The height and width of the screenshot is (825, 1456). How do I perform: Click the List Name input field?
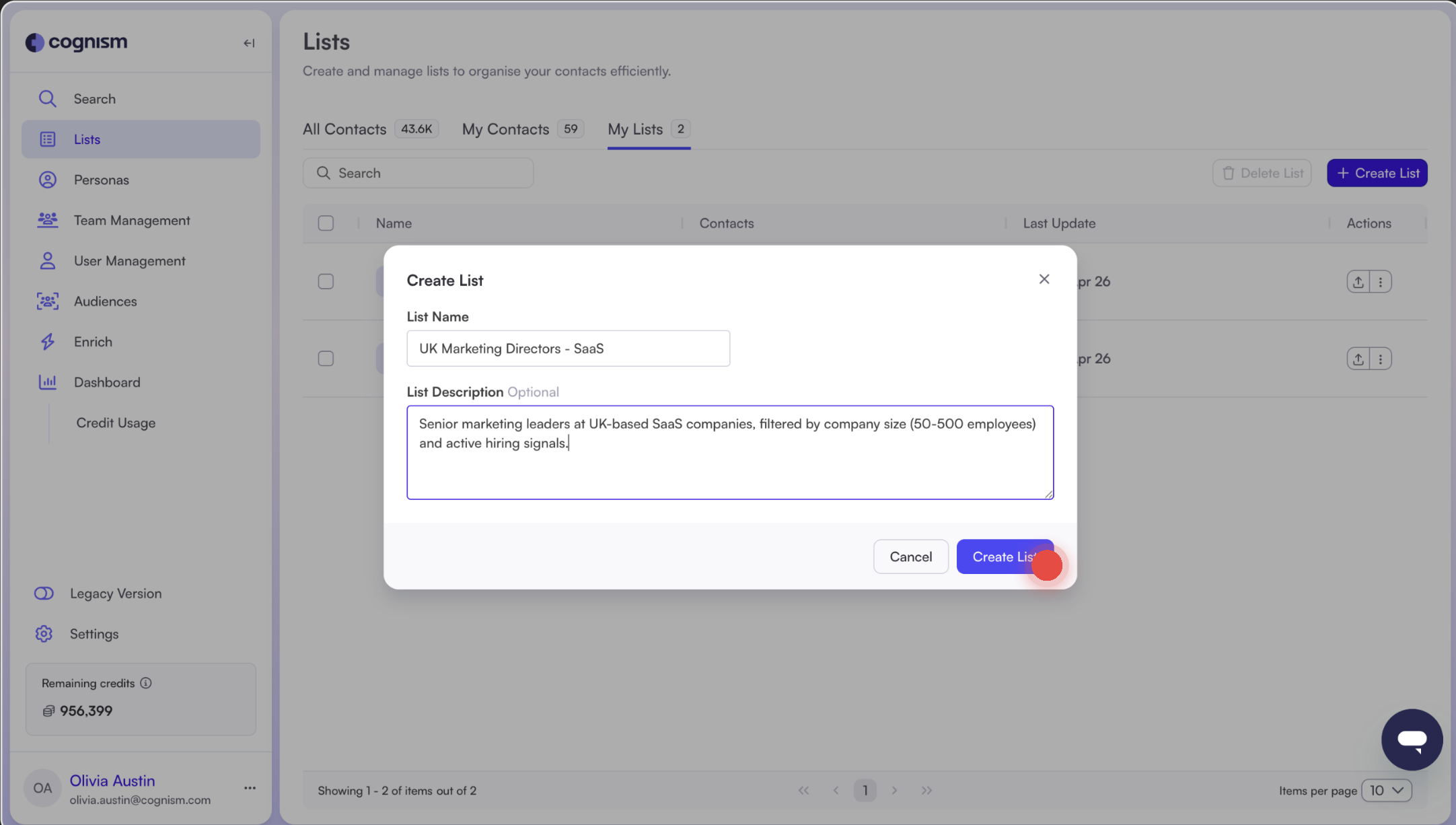(568, 349)
